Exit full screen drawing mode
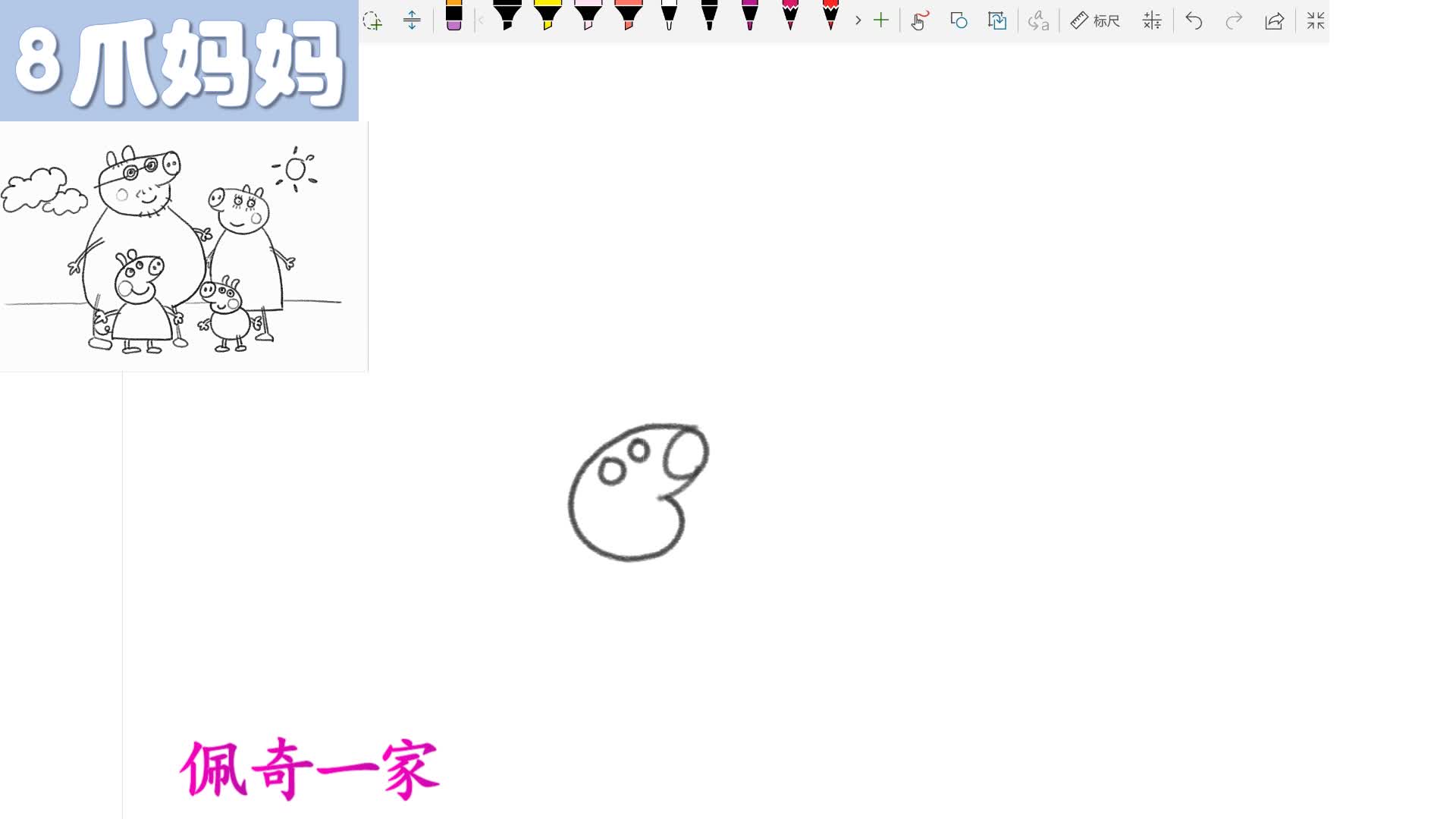The image size is (1456, 819). tap(1316, 20)
